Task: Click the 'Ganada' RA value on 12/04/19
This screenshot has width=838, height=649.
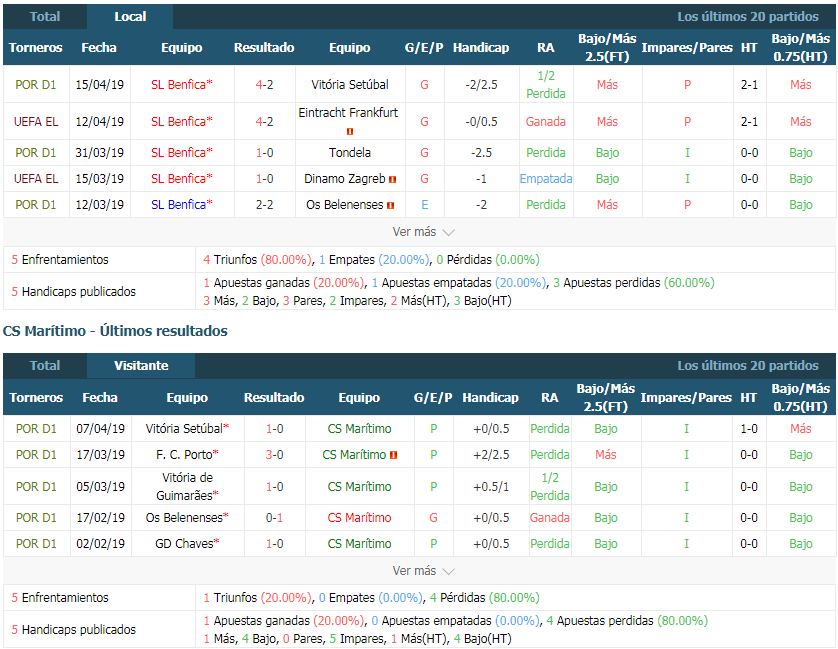Action: tap(546, 122)
